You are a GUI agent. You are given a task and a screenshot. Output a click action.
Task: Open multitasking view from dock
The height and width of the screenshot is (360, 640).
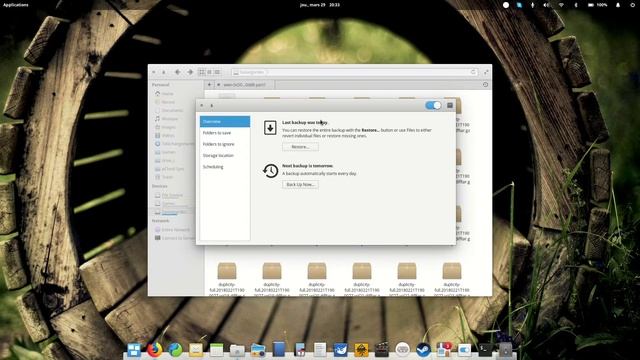[134, 350]
